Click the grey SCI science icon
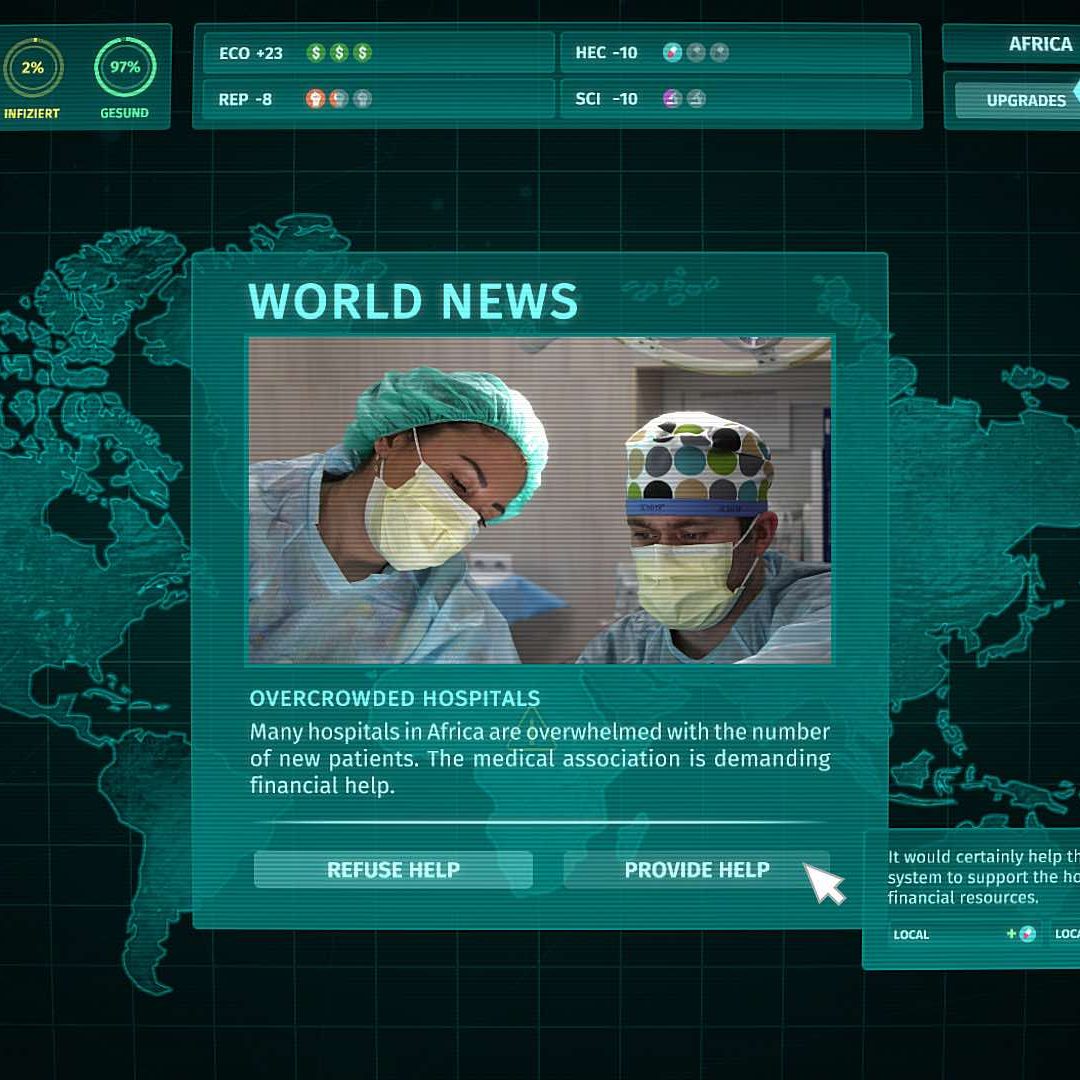Screen dimensions: 1080x1080 696,99
